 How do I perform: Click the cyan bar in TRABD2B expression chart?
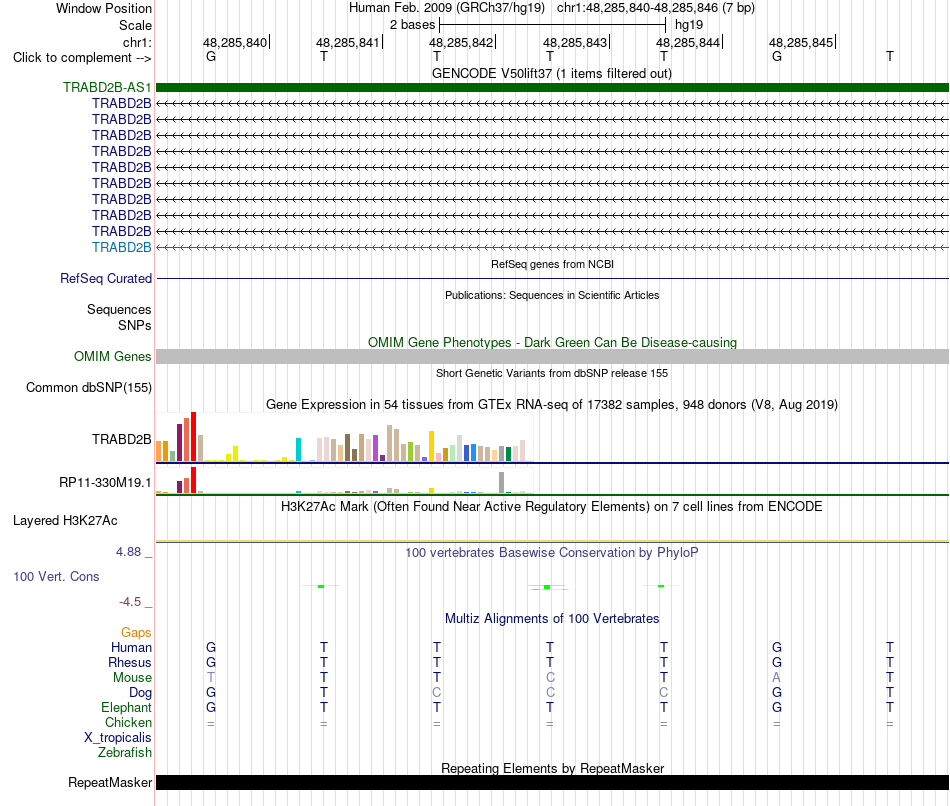[298, 450]
